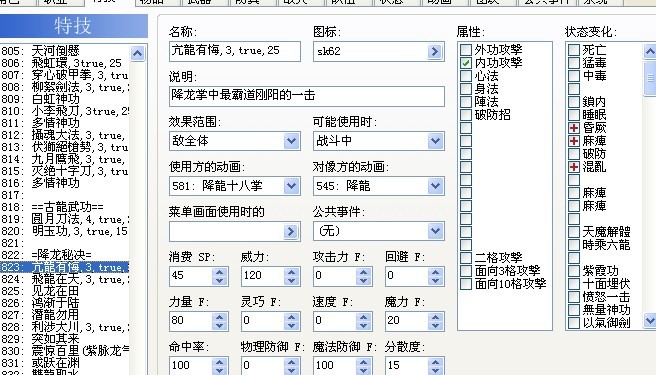
Task: Select header row 822: =降龙秘决=
Action: 65,255
